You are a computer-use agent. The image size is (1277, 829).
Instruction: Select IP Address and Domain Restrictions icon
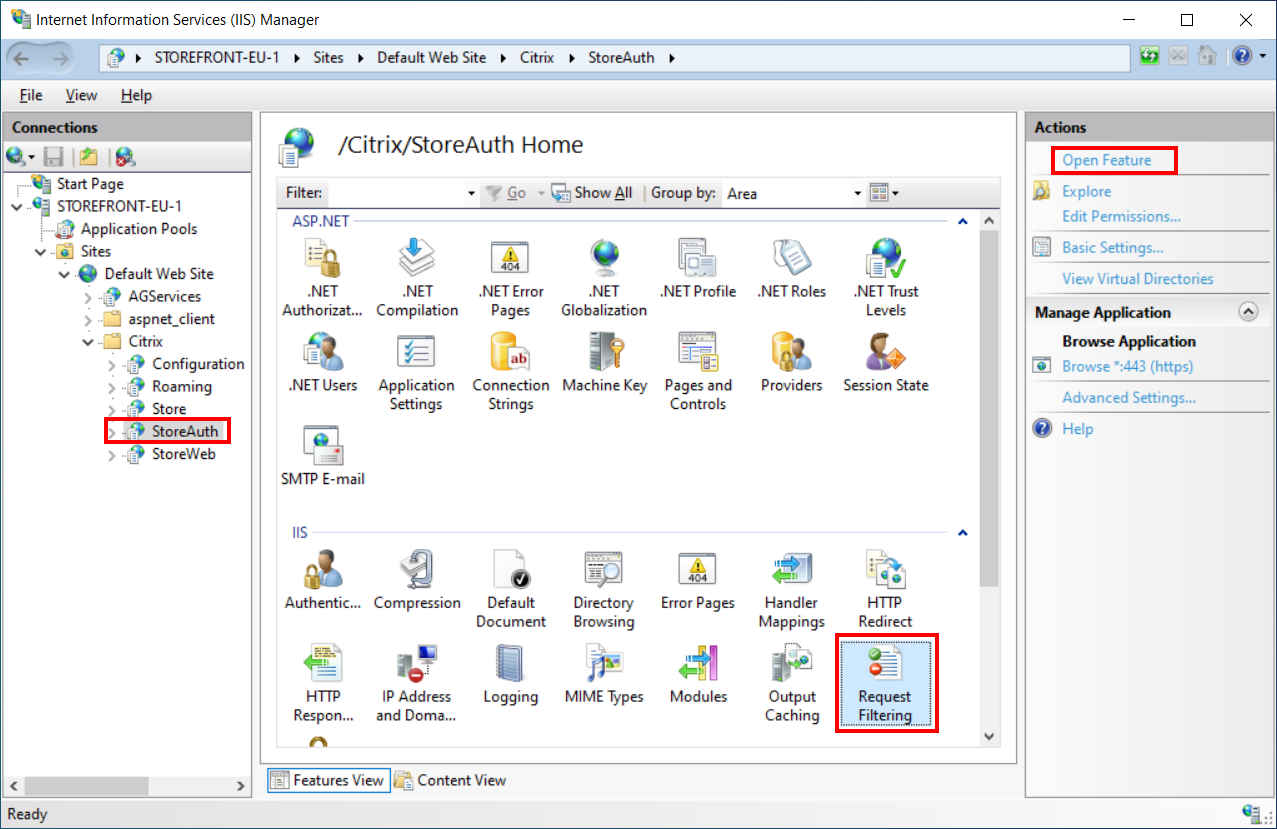coord(416,684)
